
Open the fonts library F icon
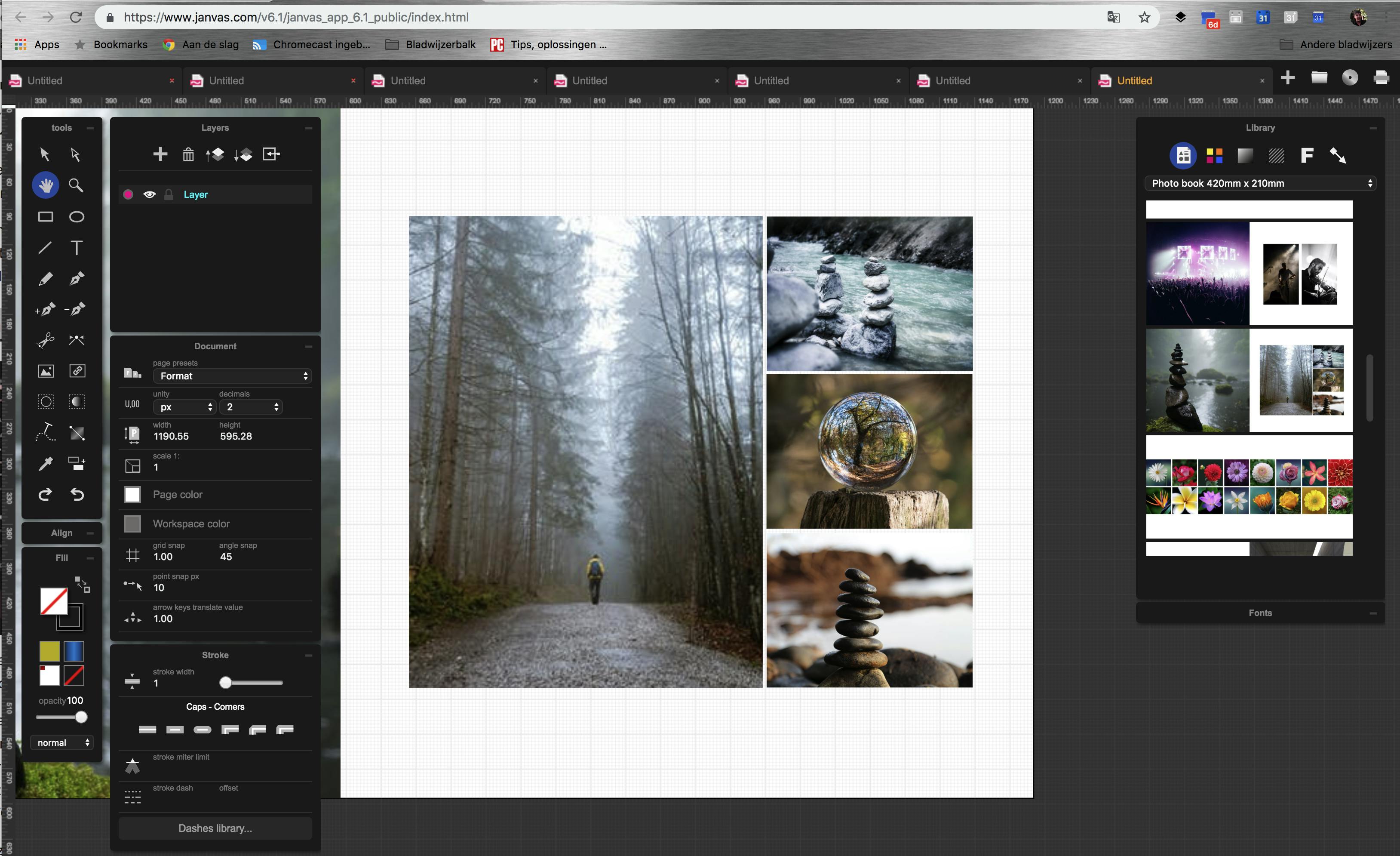(1307, 155)
